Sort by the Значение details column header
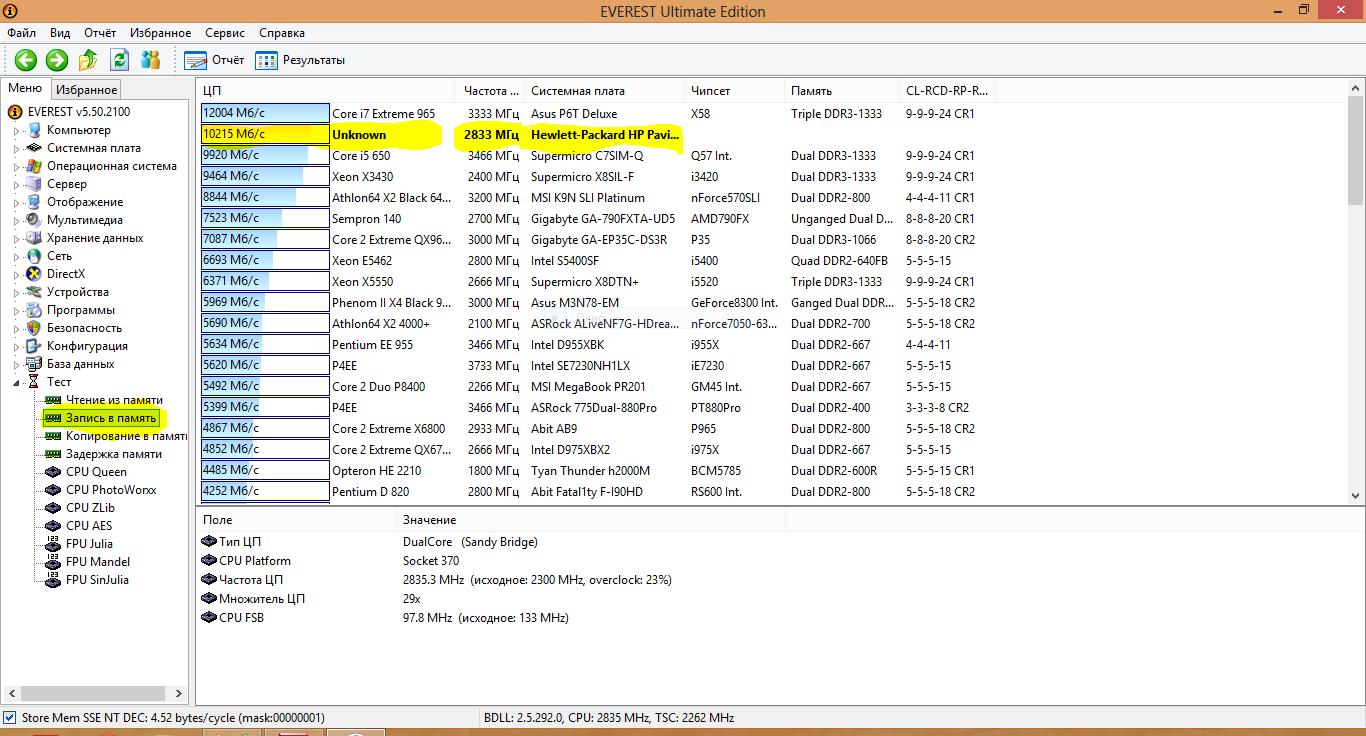 pyautogui.click(x=590, y=520)
